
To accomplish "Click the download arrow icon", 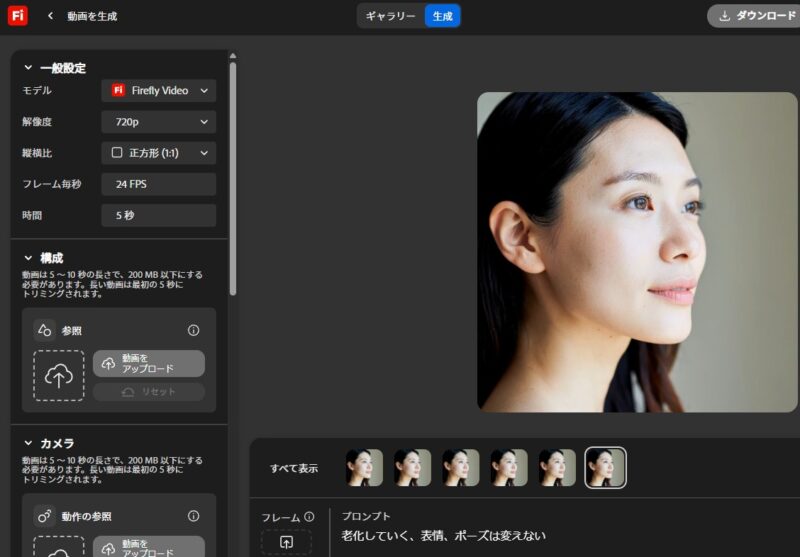I will coord(724,16).
